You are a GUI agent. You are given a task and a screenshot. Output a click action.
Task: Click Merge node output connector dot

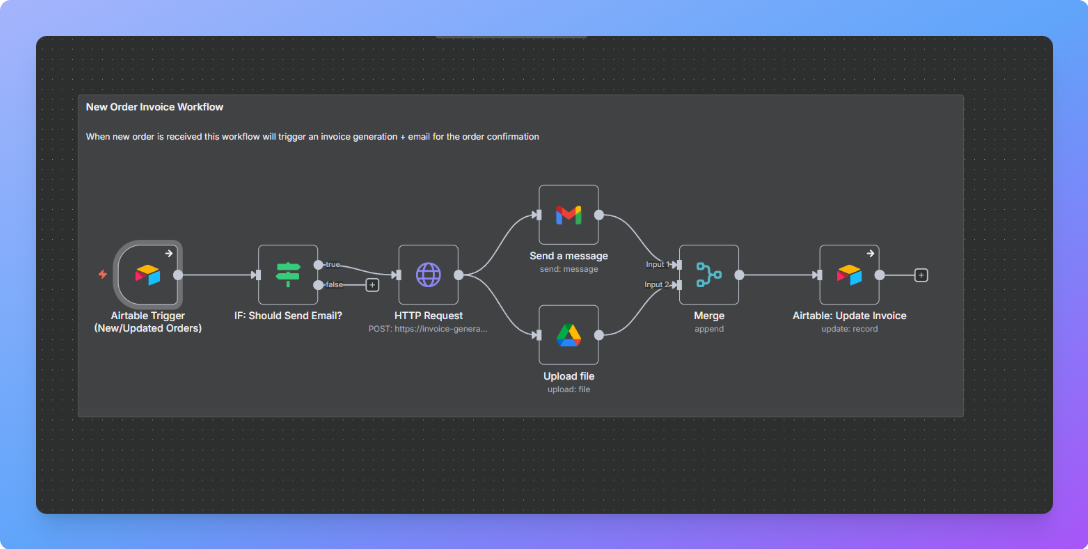click(740, 275)
